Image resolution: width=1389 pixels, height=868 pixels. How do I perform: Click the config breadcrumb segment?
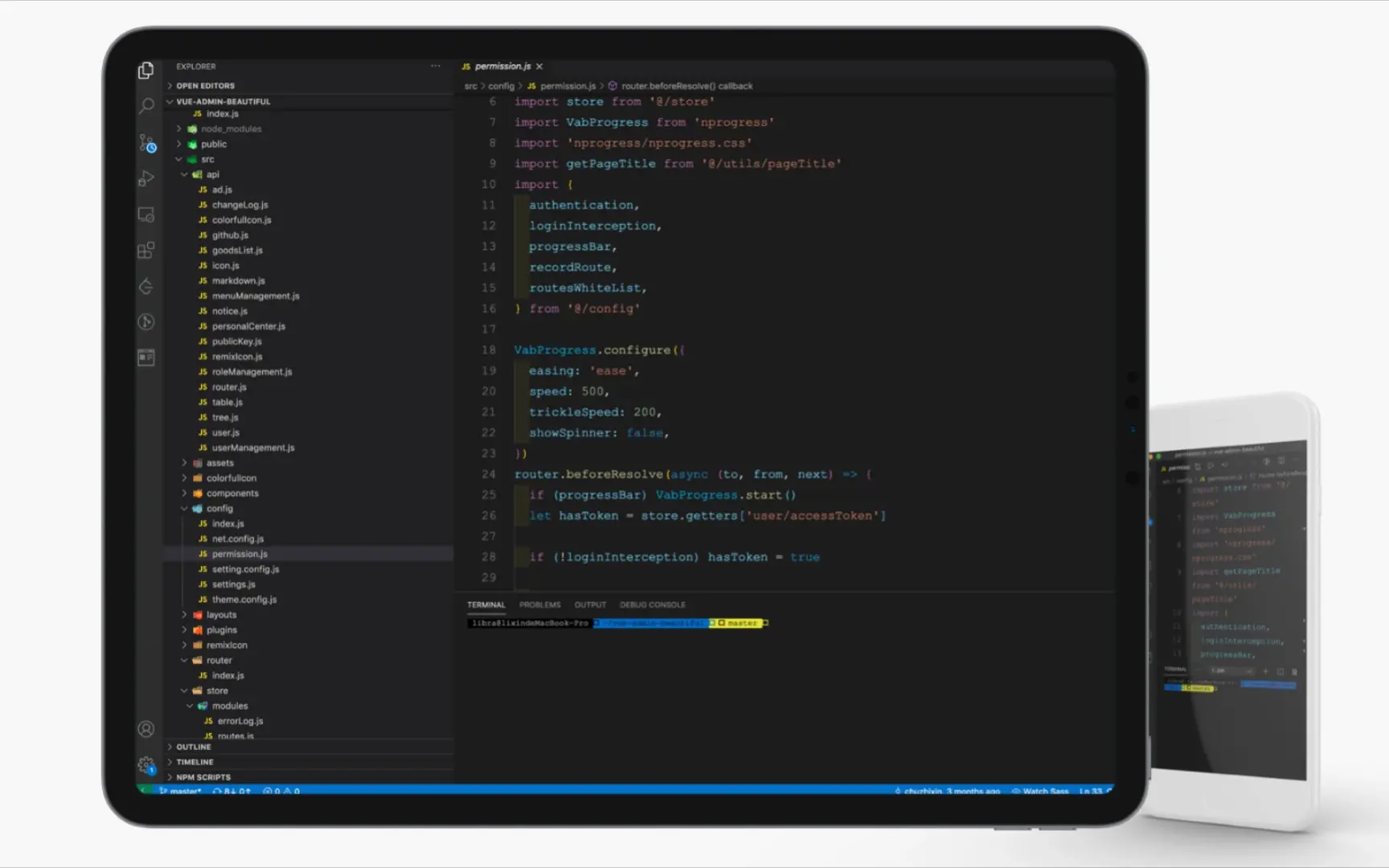point(501,86)
